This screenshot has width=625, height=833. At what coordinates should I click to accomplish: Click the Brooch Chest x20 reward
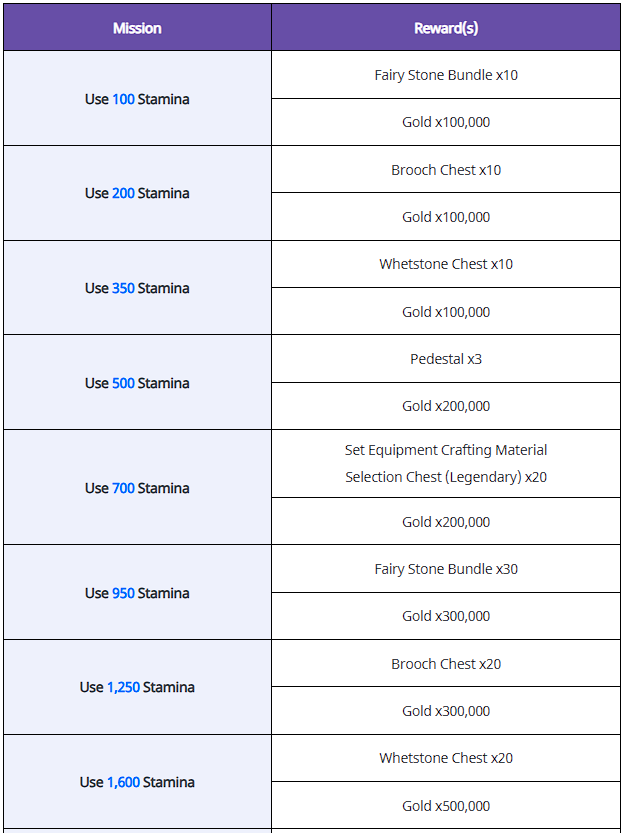[446, 664]
